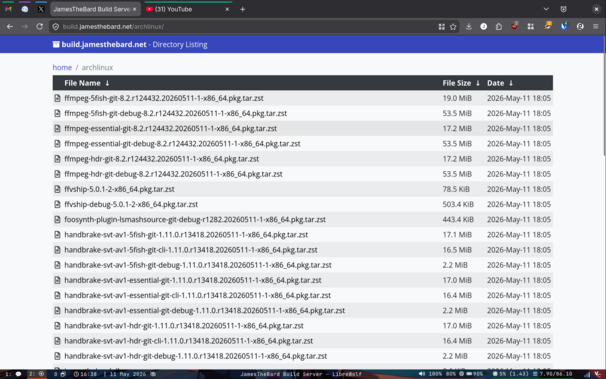This screenshot has width=606, height=379.
Task: Open handbrake-svt-av1-hdr-git-cli package link
Action: coord(189,341)
